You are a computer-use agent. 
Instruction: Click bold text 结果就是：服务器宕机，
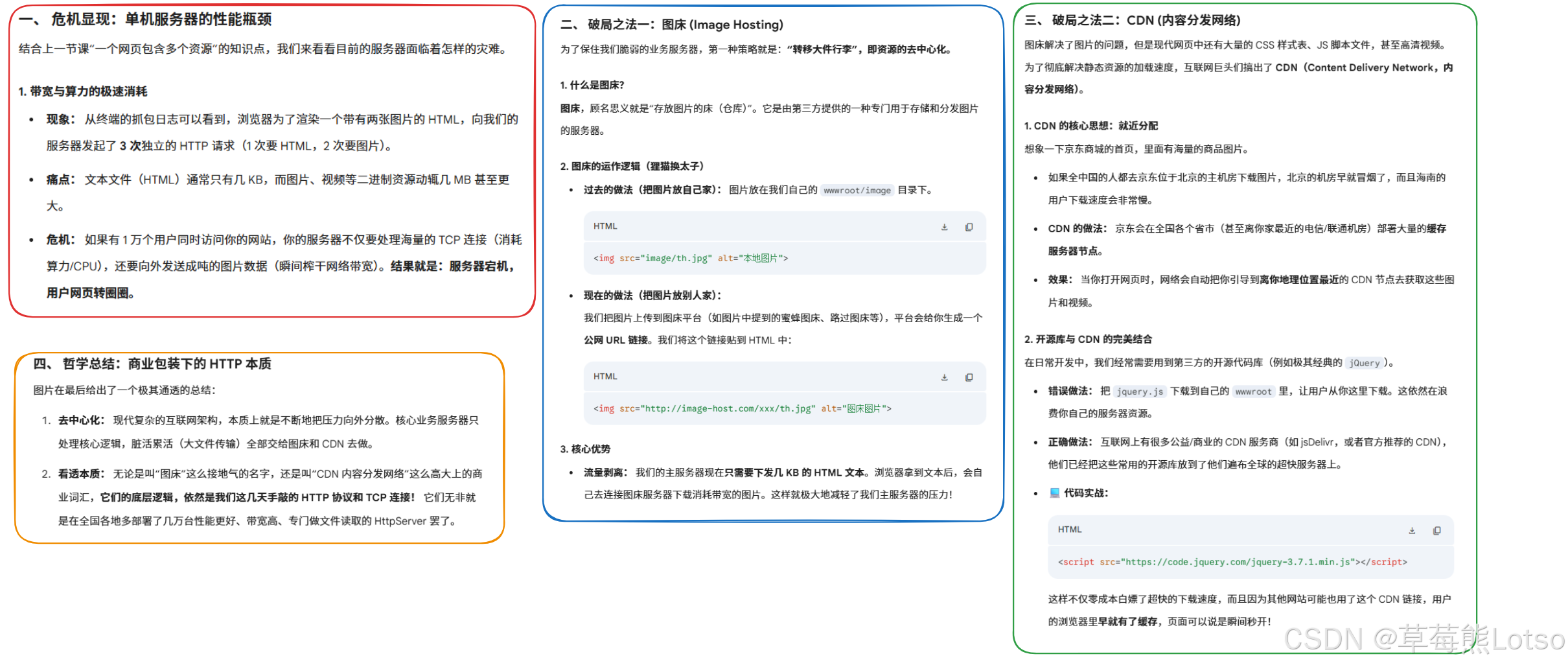(x=453, y=266)
